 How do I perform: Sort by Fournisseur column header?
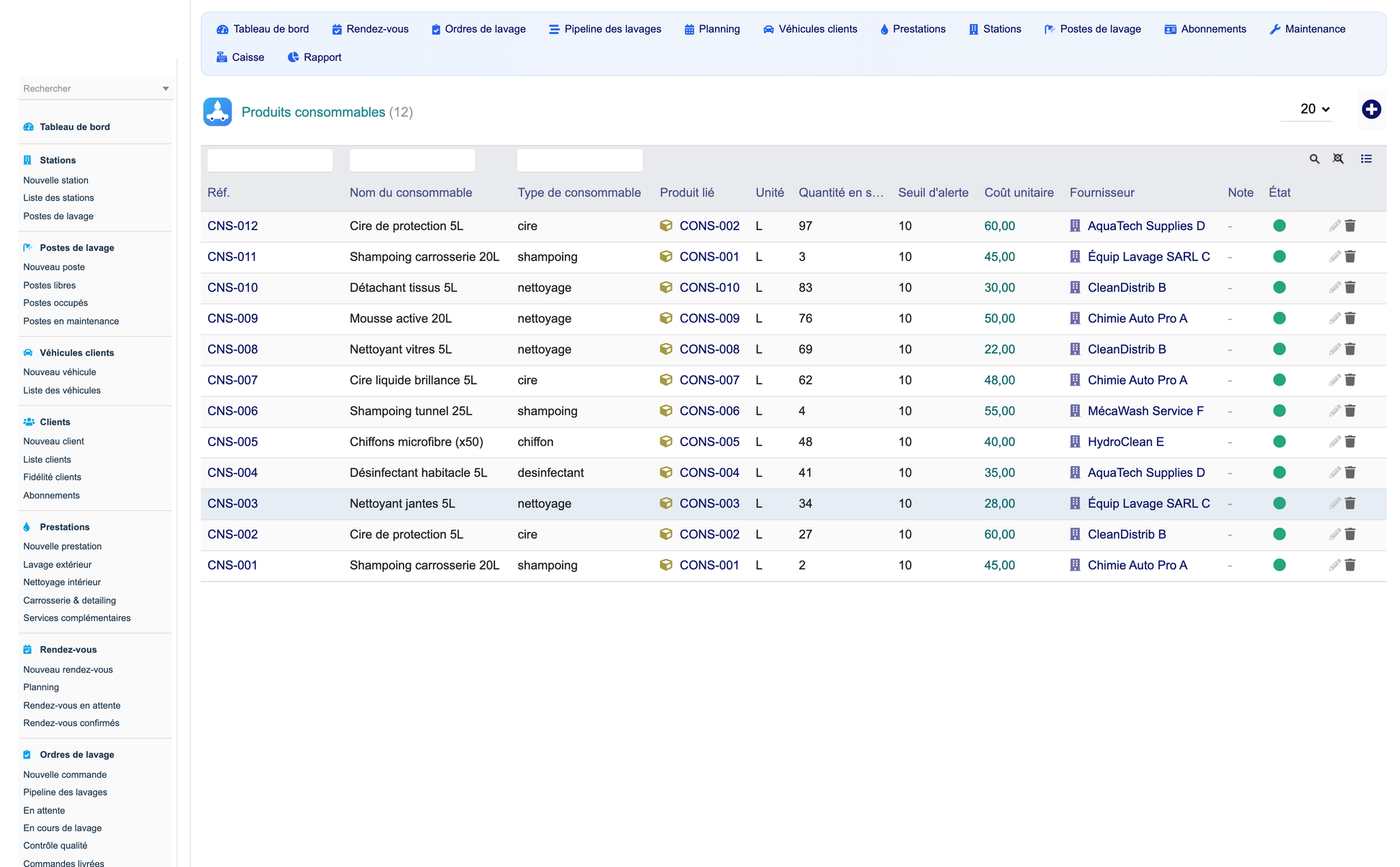click(x=1101, y=193)
